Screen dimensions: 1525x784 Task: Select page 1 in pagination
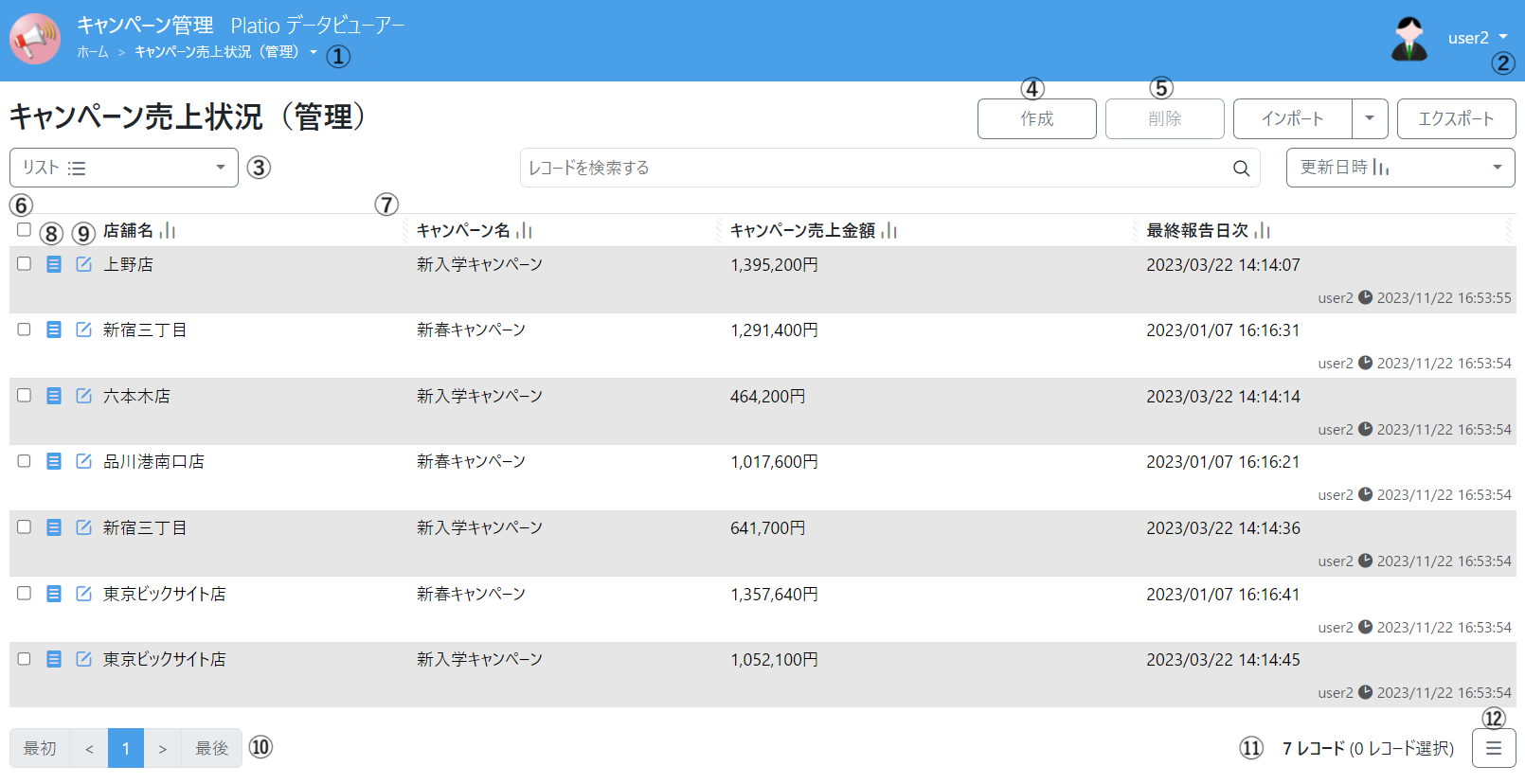click(x=126, y=748)
